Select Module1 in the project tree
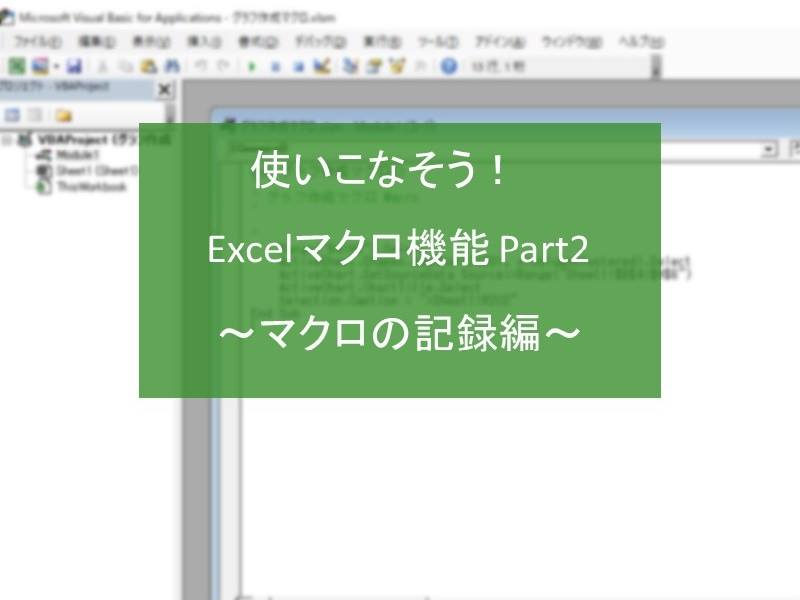Viewport: 800px width, 600px height. point(76,156)
